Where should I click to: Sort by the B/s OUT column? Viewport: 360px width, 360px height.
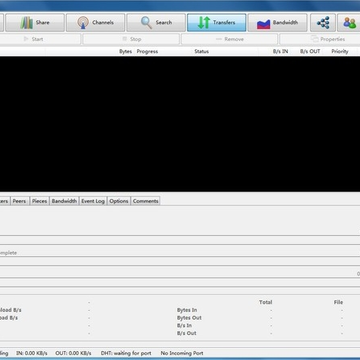(310, 51)
